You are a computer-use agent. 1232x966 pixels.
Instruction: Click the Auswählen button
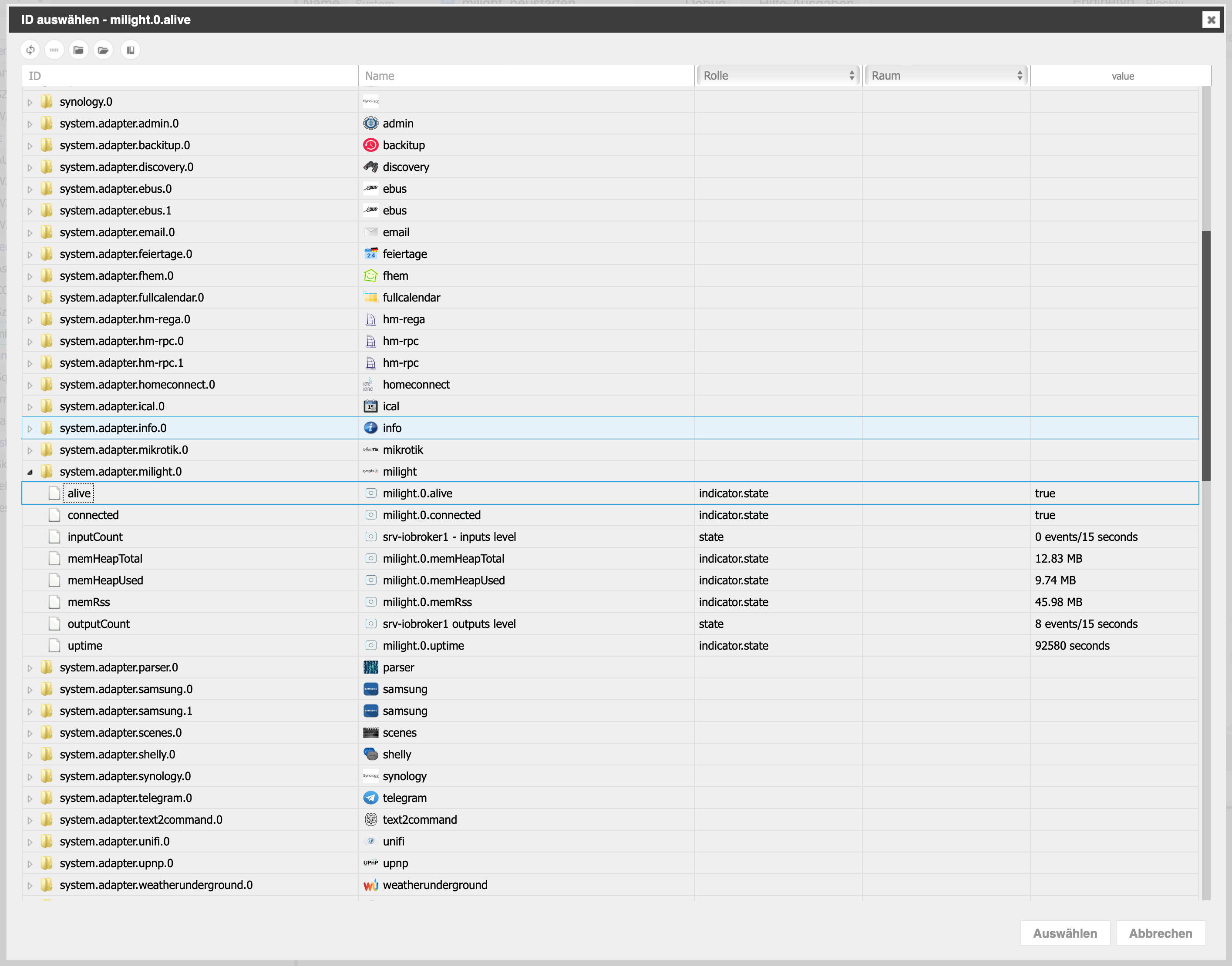click(x=1064, y=933)
